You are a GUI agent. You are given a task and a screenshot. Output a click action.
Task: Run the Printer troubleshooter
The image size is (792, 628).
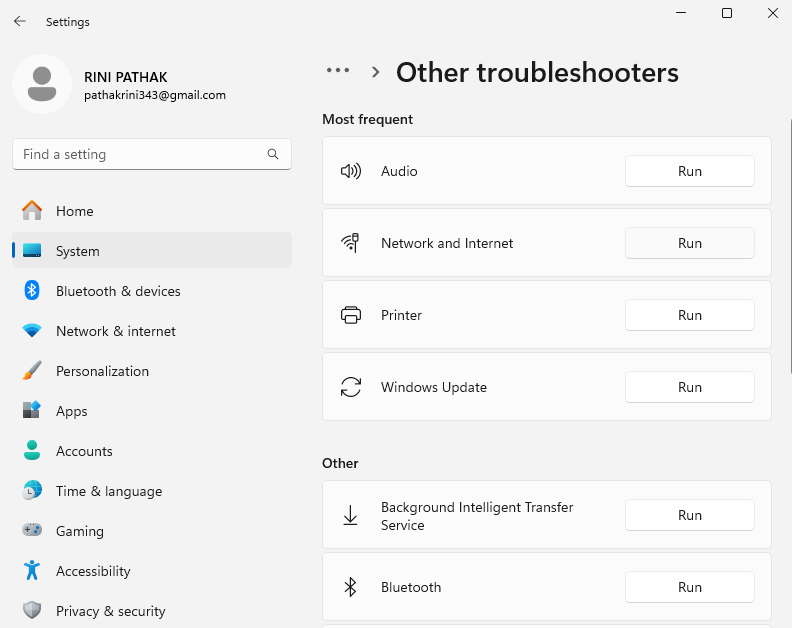689,315
